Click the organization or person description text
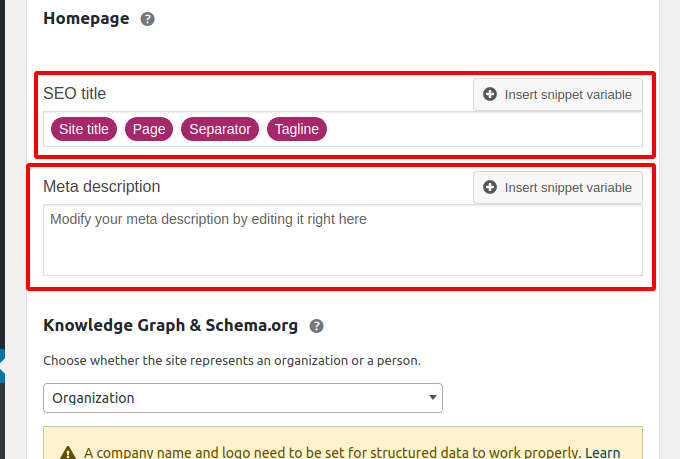The image size is (680, 459). click(232, 361)
